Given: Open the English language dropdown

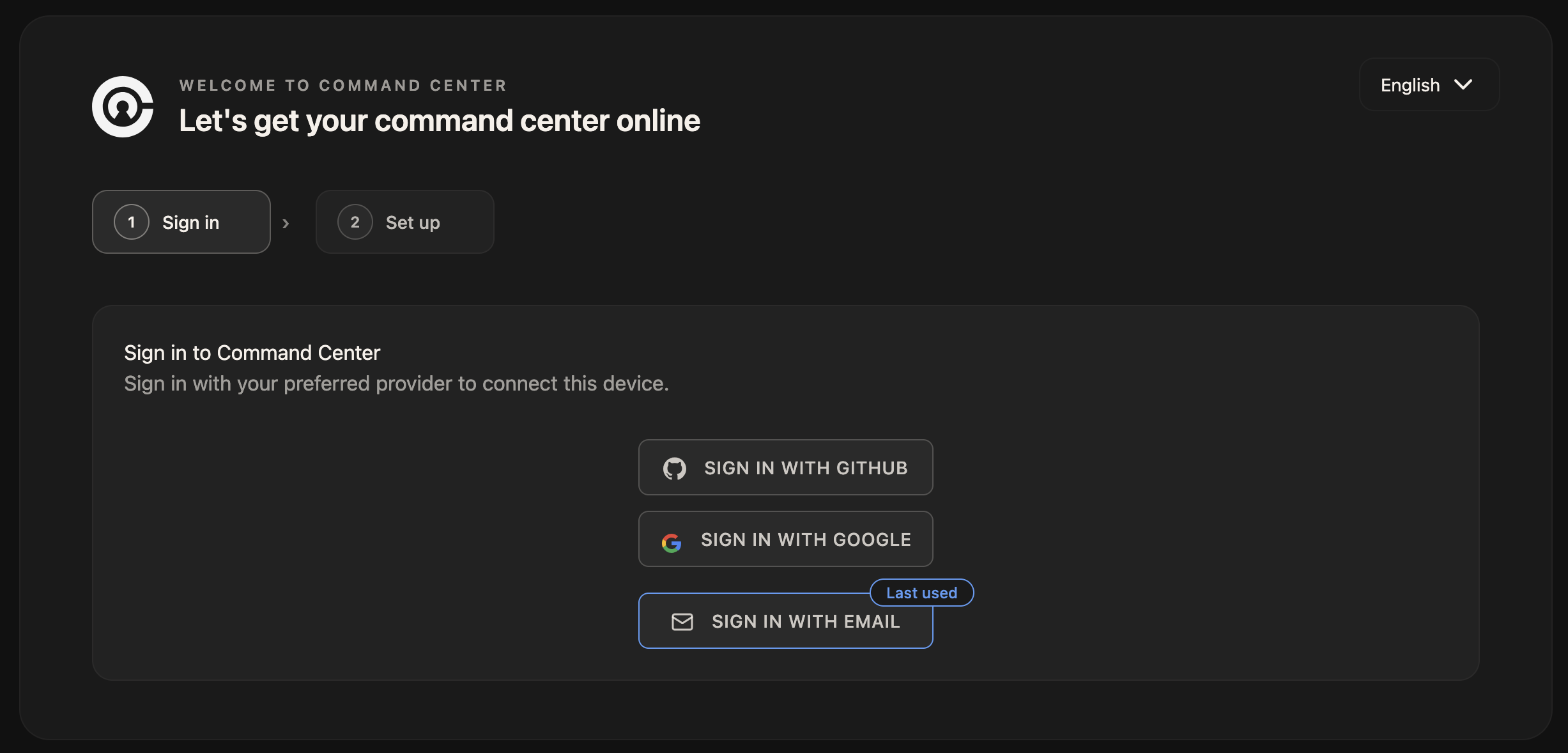Looking at the screenshot, I should (1429, 85).
